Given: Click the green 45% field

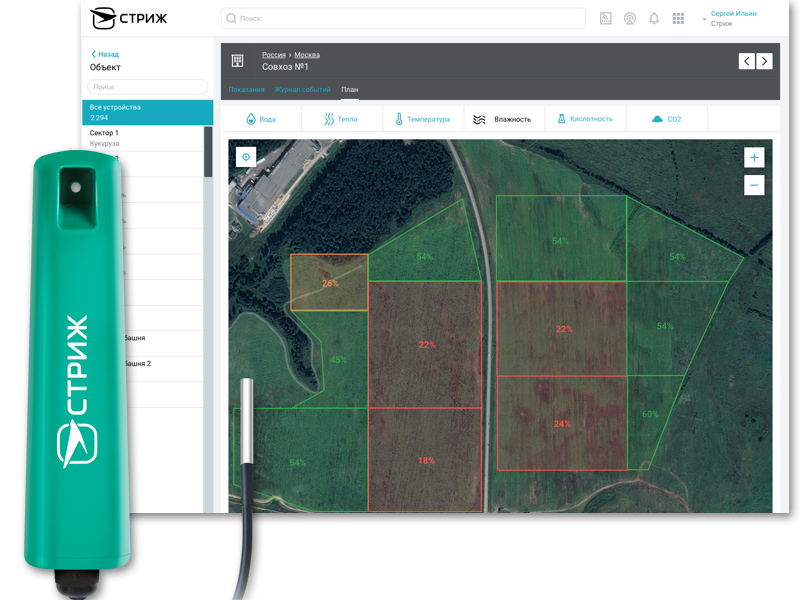Looking at the screenshot, I should (338, 360).
